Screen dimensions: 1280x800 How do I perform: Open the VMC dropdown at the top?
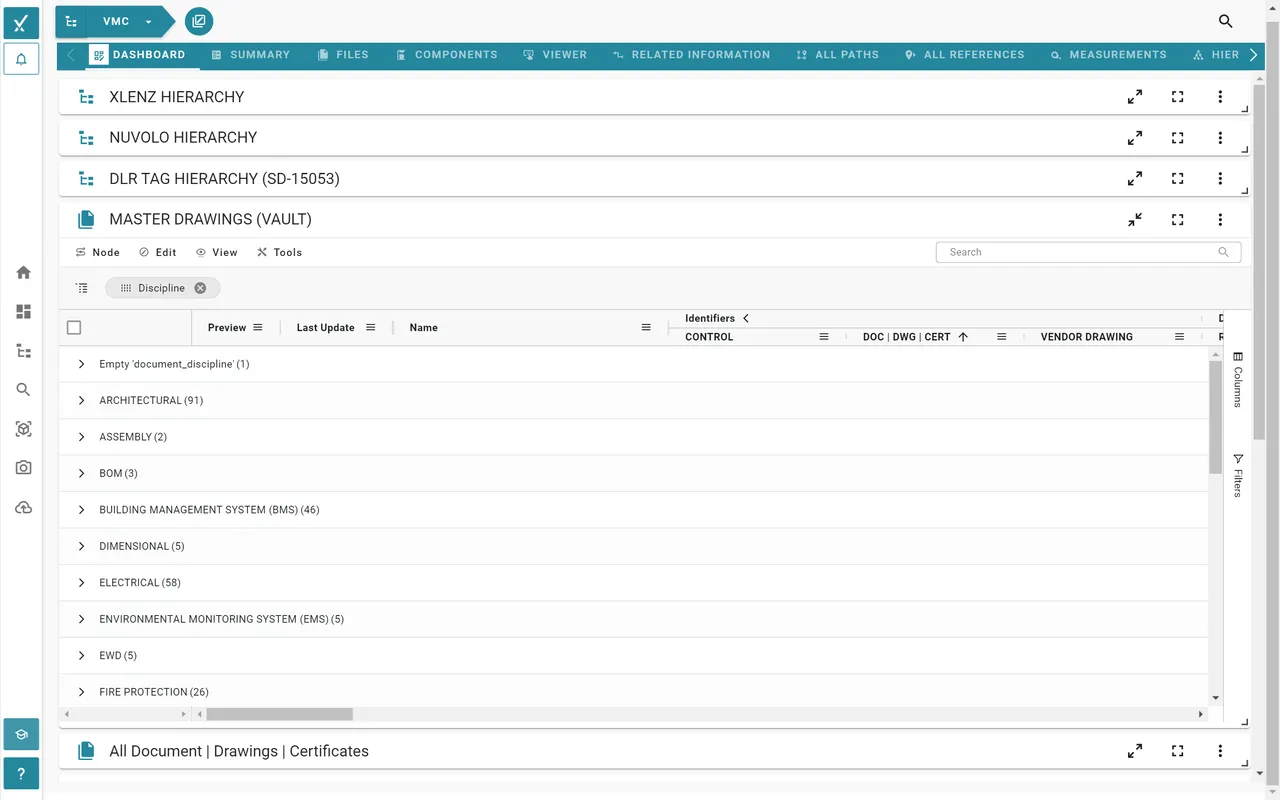(147, 20)
